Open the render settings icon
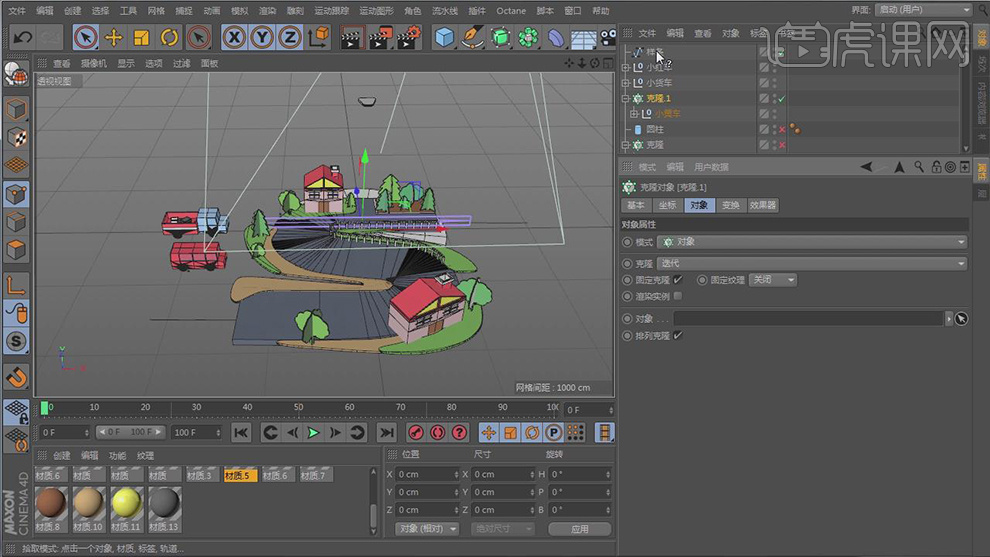The image size is (990, 557). click(x=409, y=37)
